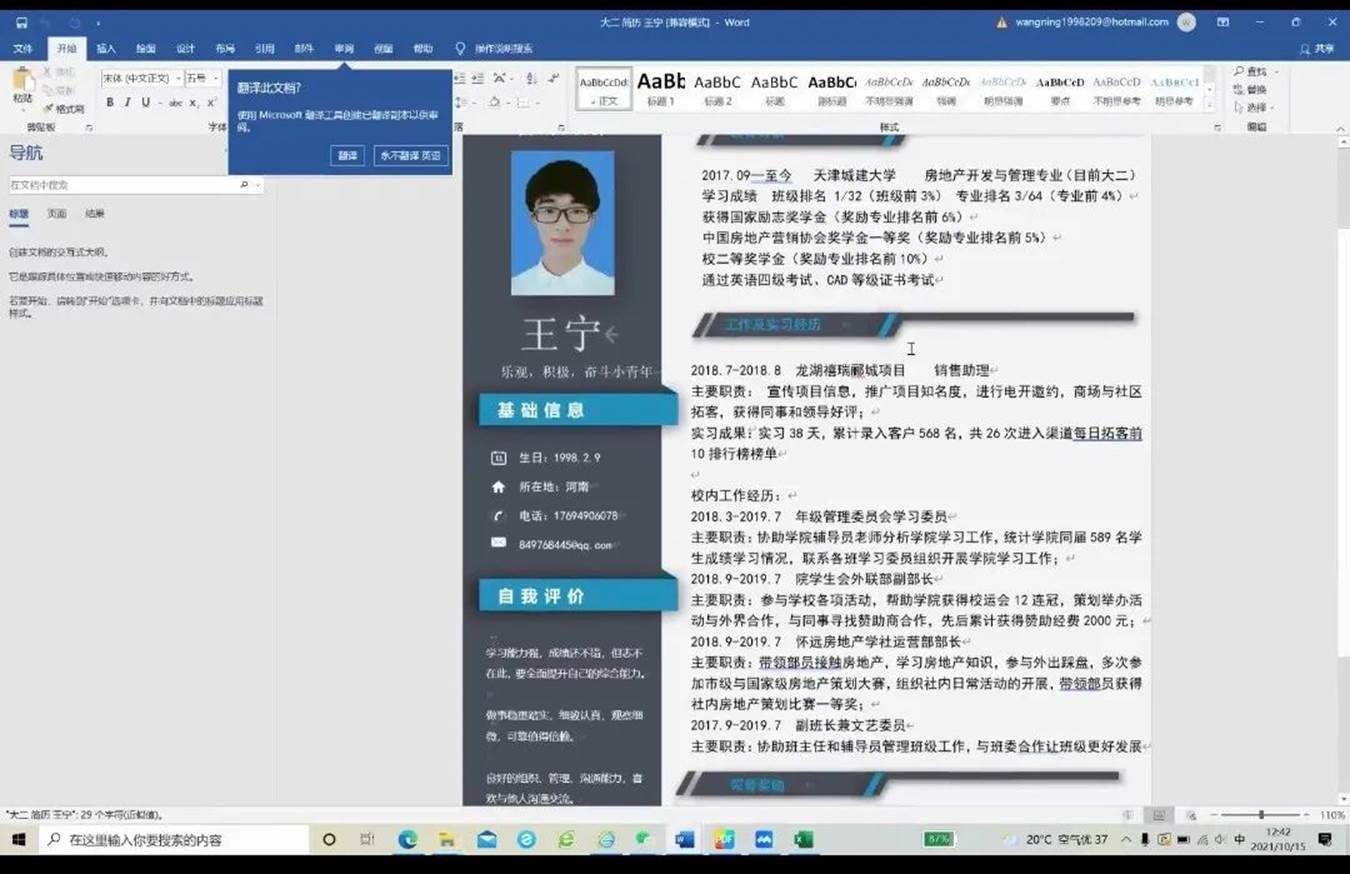Click the account avatar icon
This screenshot has height=874, width=1350.
point(1186,22)
